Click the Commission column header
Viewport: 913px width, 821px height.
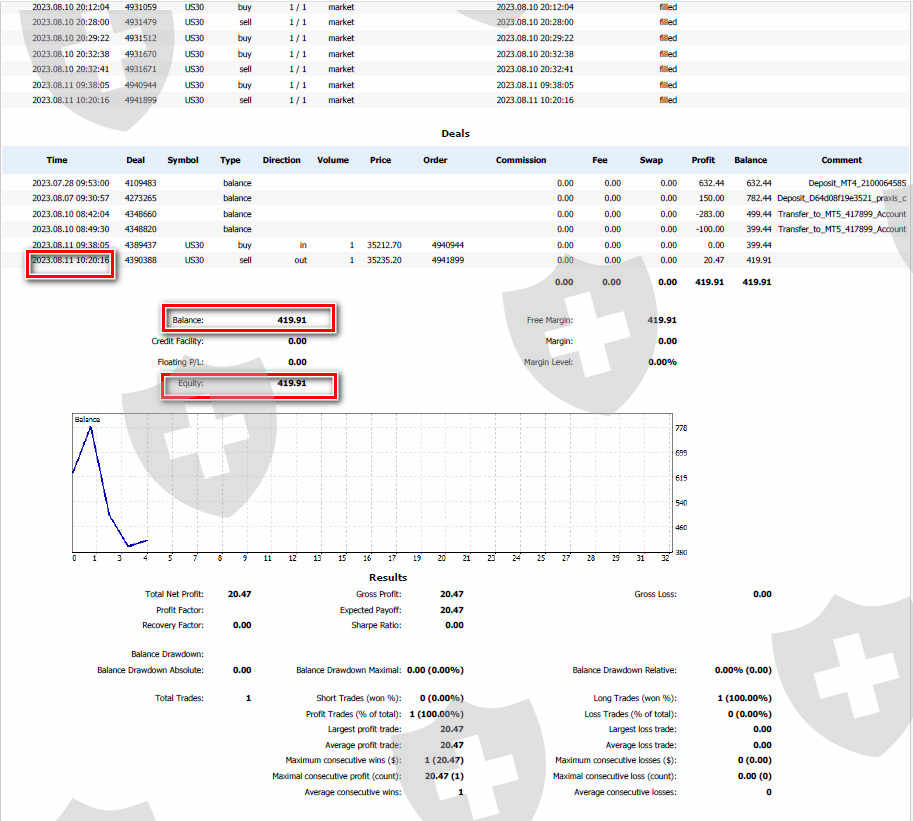(521, 160)
